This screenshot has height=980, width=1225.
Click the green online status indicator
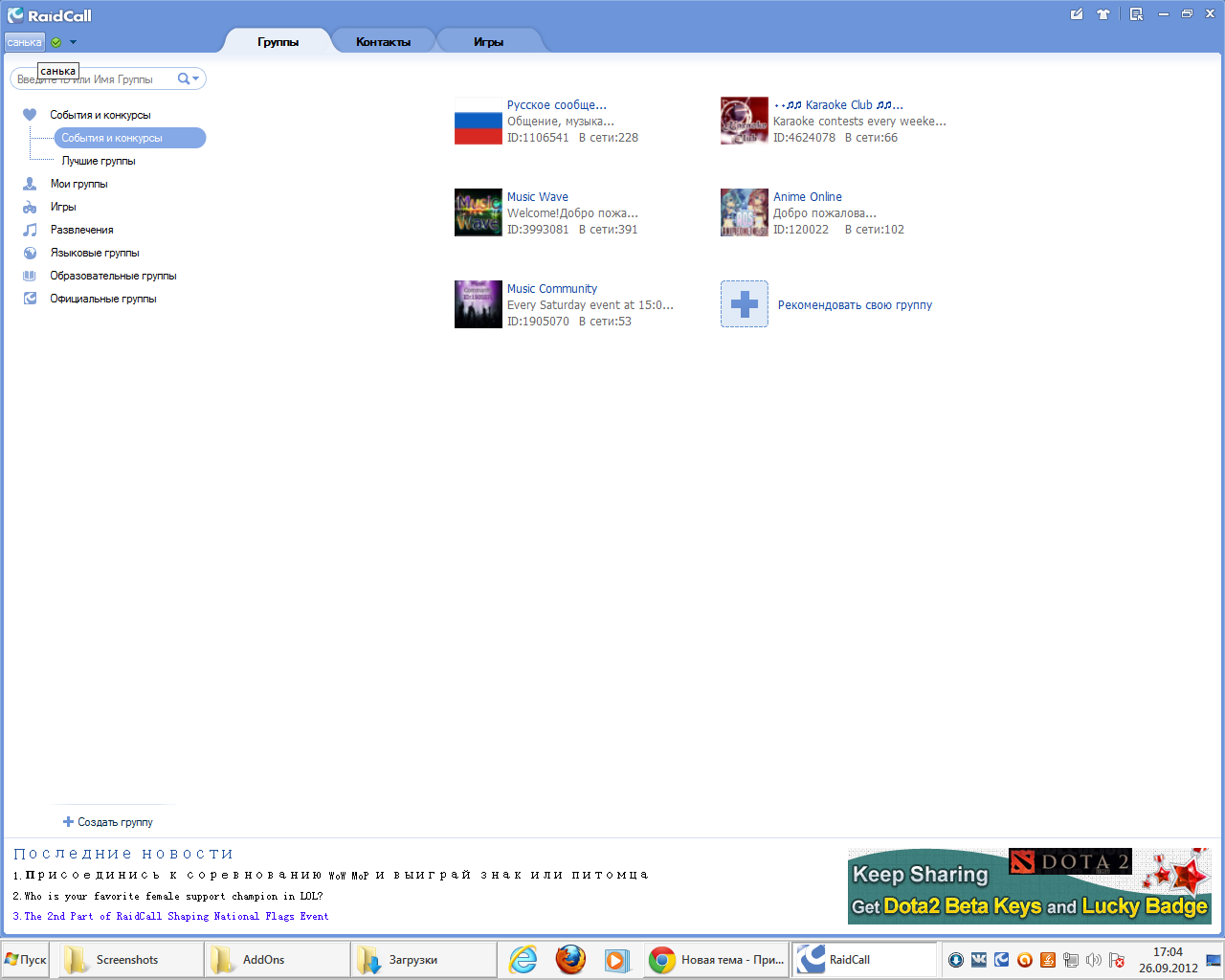[56, 42]
